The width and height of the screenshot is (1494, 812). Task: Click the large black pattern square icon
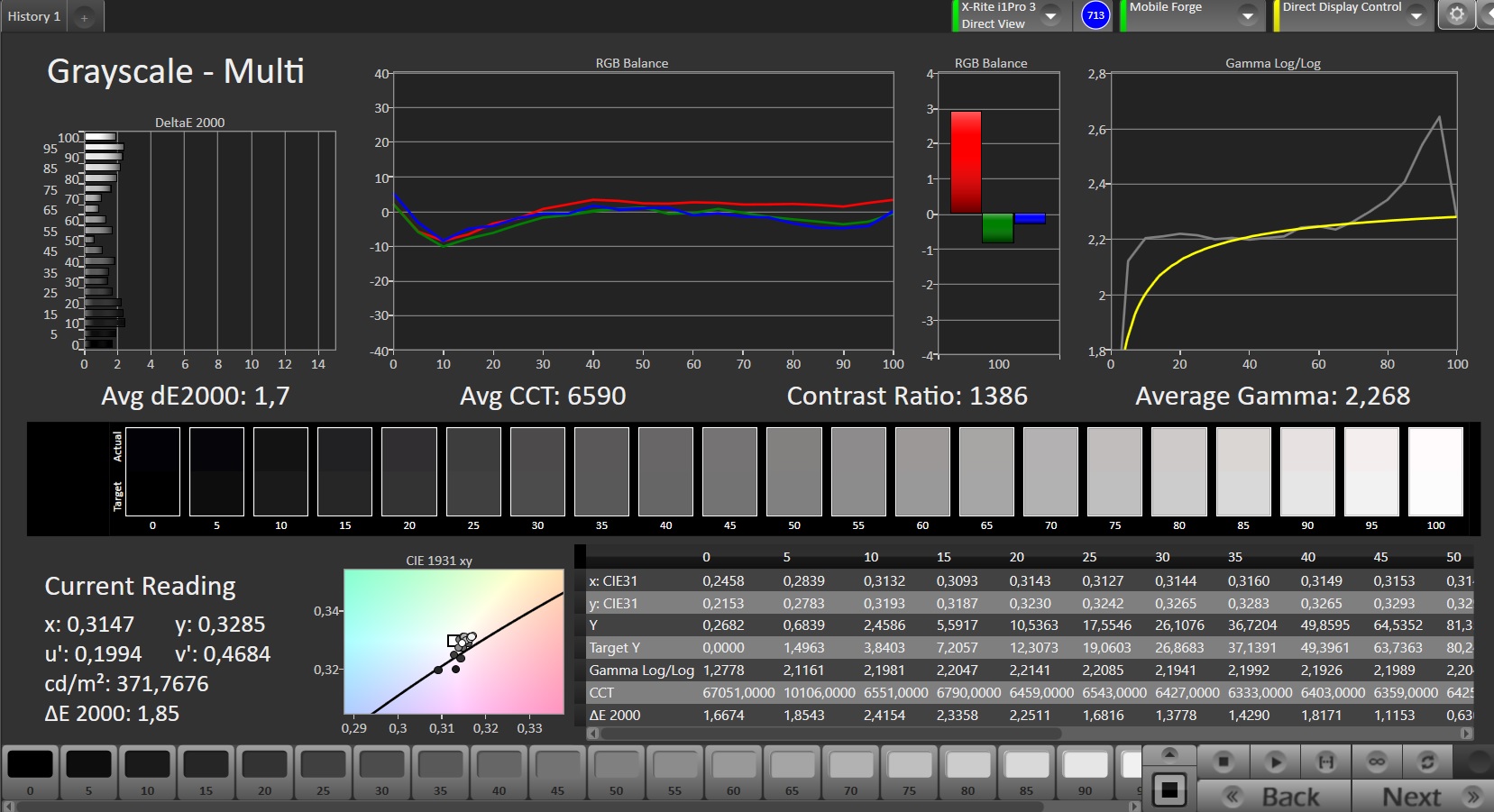(1169, 790)
